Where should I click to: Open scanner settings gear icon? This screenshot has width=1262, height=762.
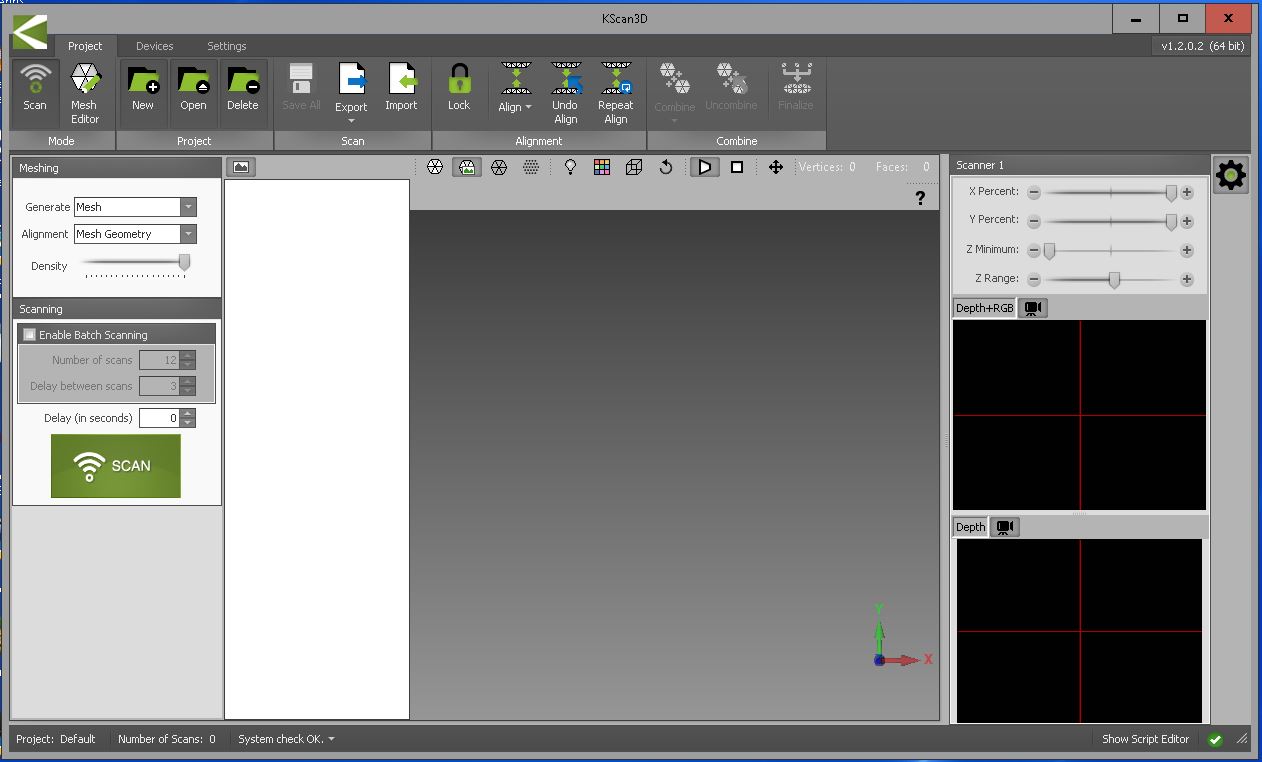point(1230,176)
